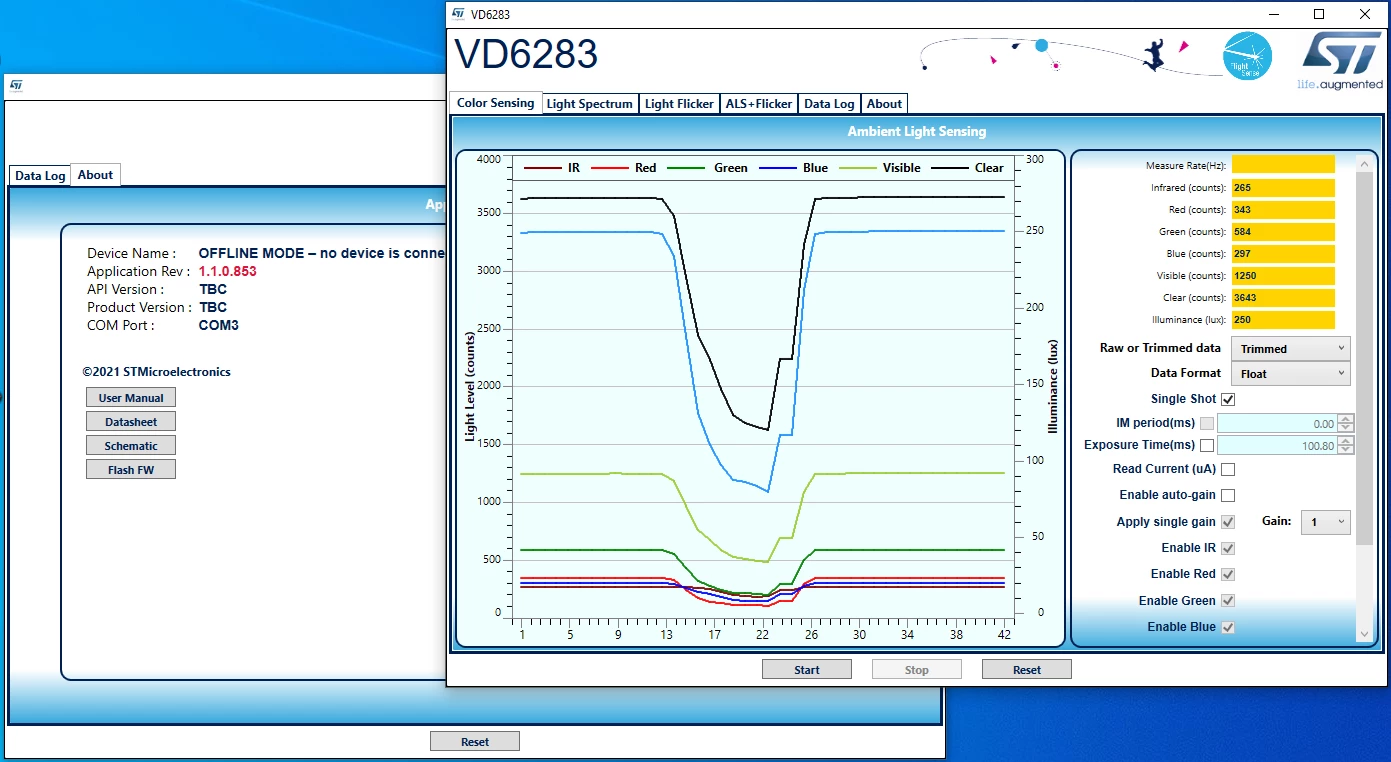Screen dimensions: 1391x762
Task: Open the Schematic
Action: 131,446
